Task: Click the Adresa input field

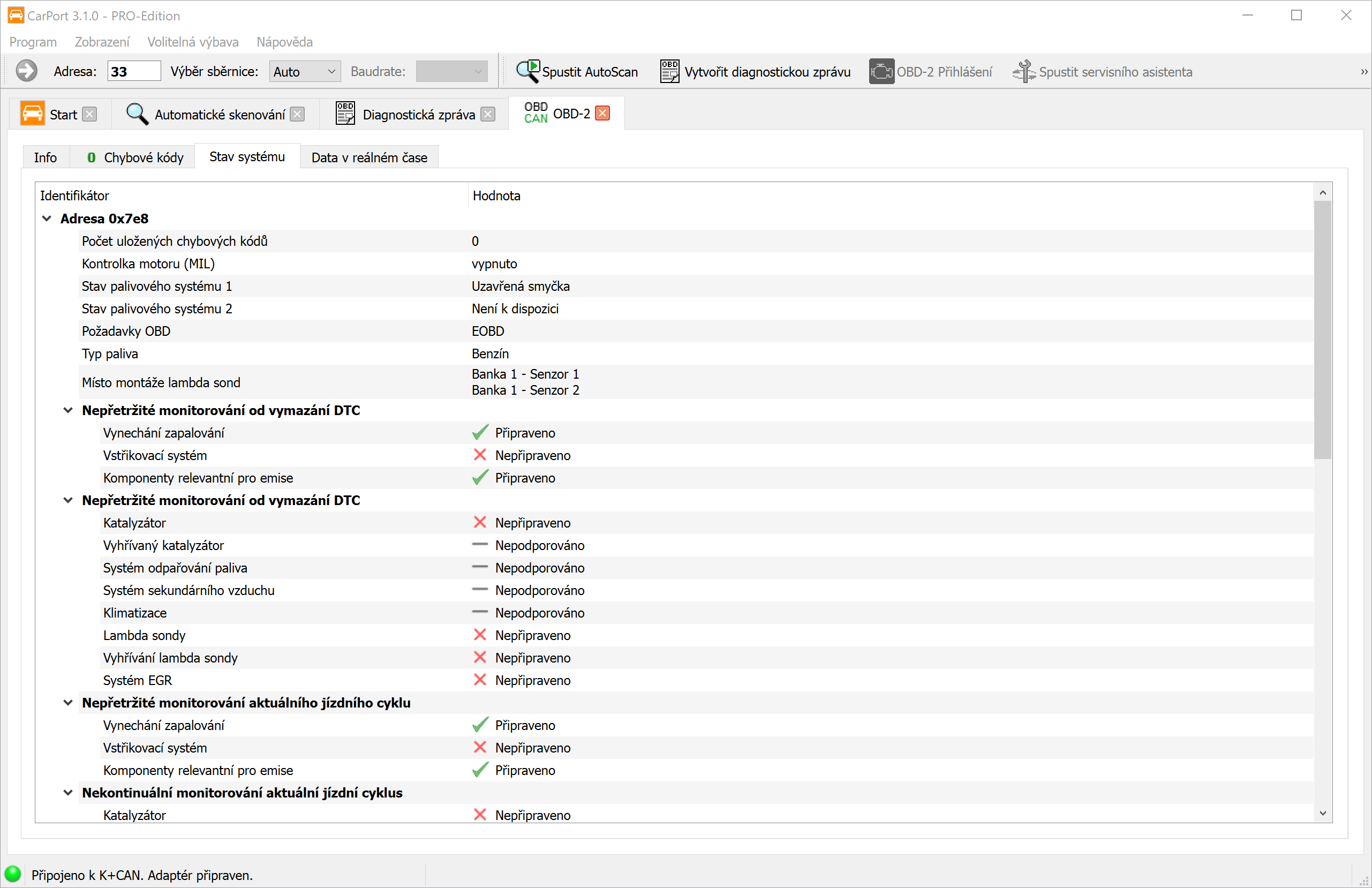Action: pyautogui.click(x=133, y=72)
